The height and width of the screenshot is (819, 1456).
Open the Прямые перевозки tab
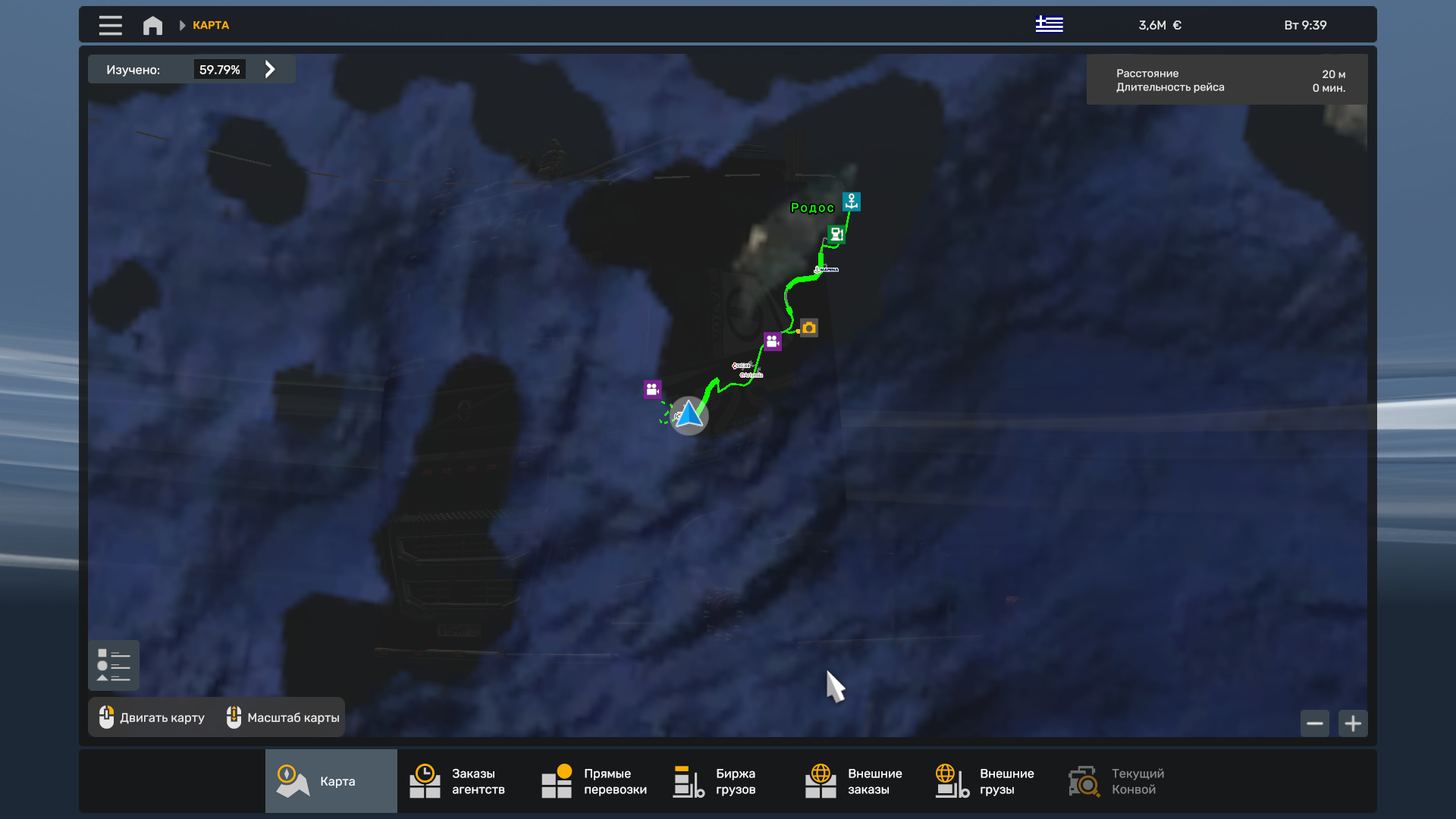595,781
